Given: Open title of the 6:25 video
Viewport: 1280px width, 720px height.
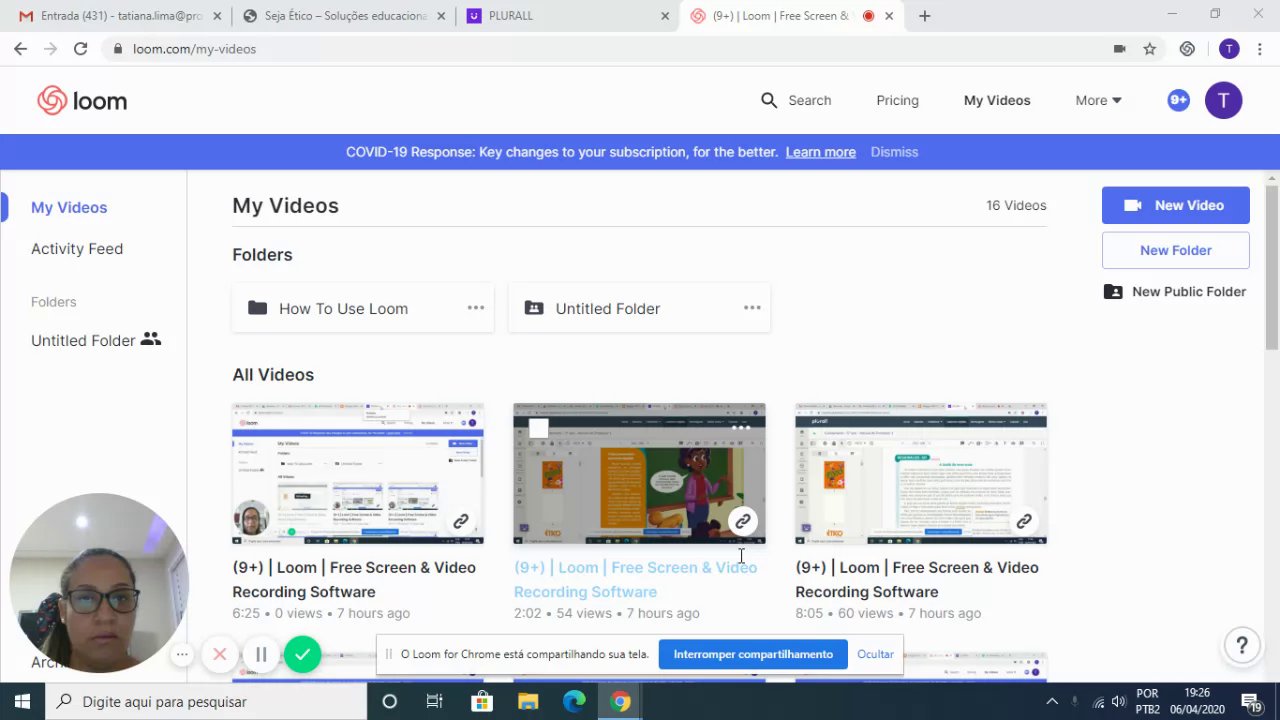Looking at the screenshot, I should (x=354, y=579).
